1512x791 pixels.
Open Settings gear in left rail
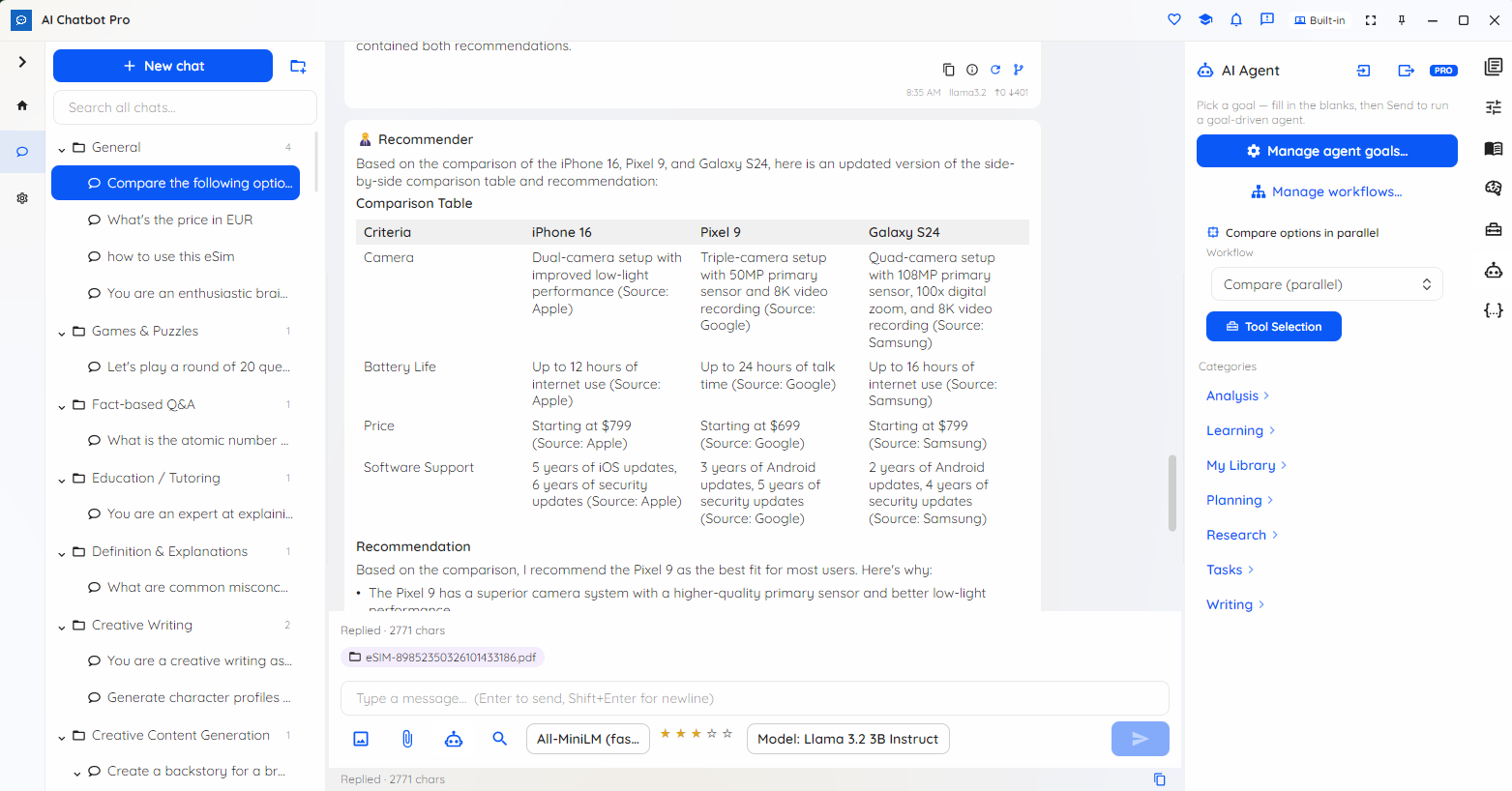pos(22,198)
